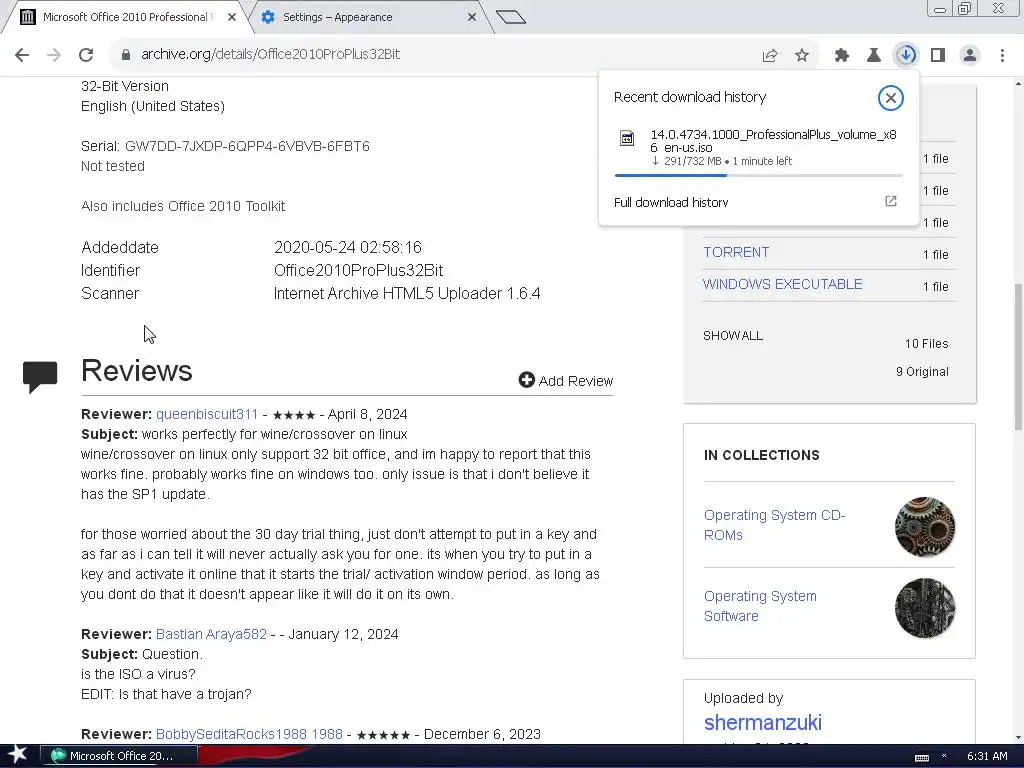Go back to the previous page
The width and height of the screenshot is (1024, 768).
click(x=22, y=55)
